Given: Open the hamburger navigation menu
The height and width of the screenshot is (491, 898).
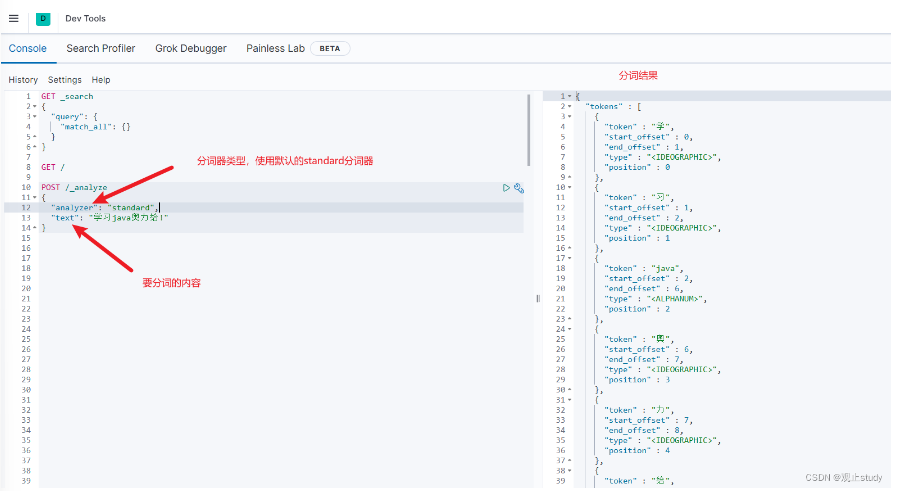Looking at the screenshot, I should click(14, 18).
